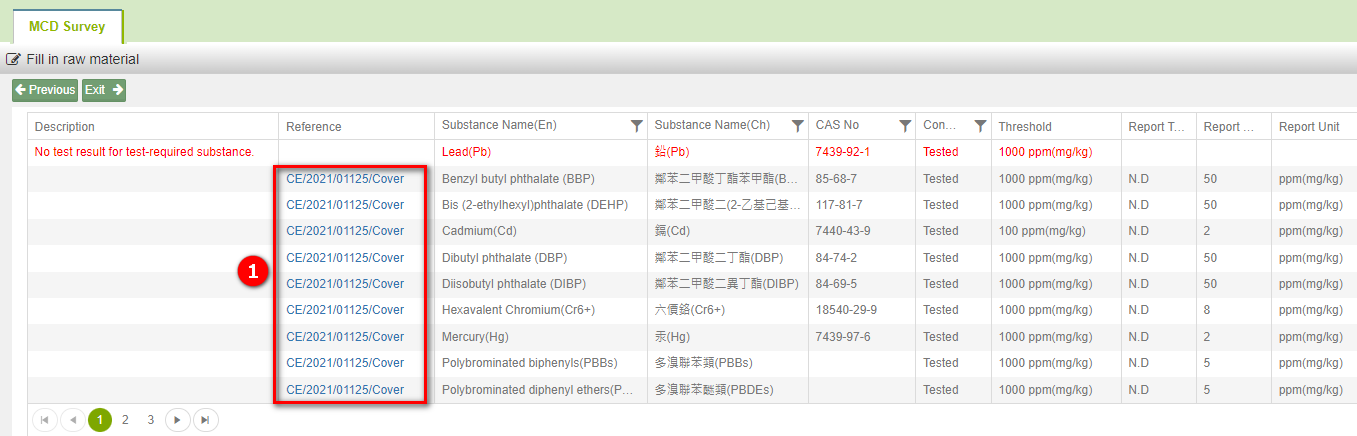The width and height of the screenshot is (1357, 436).
Task: Go to previous page arrow in pager
Action: click(x=72, y=420)
